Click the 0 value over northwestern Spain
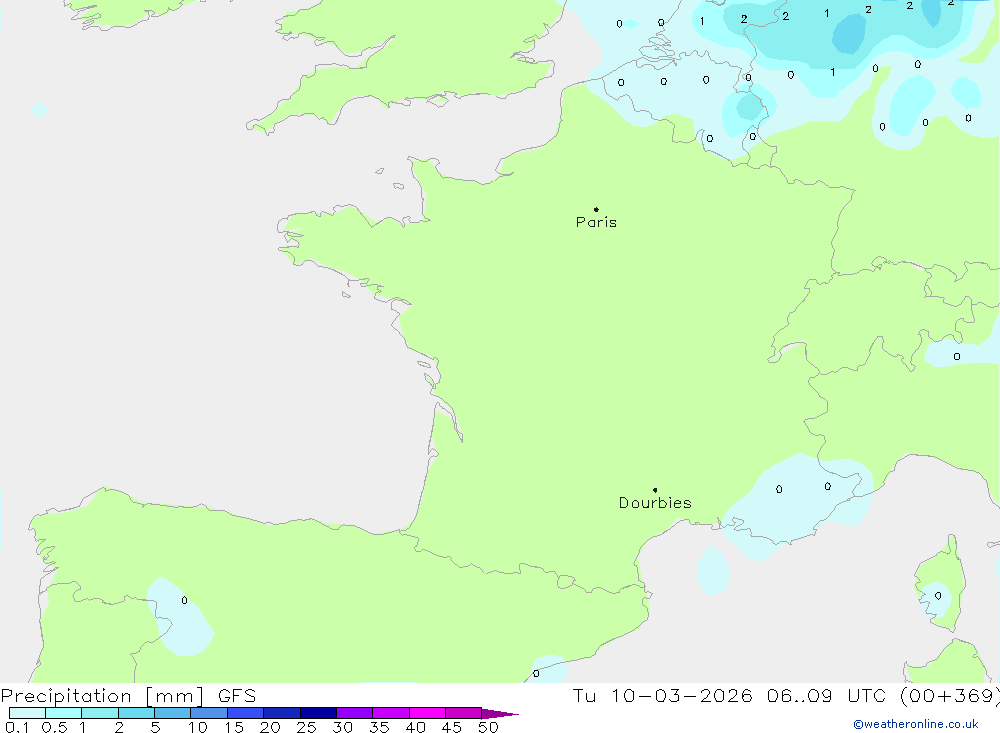 coord(184,600)
